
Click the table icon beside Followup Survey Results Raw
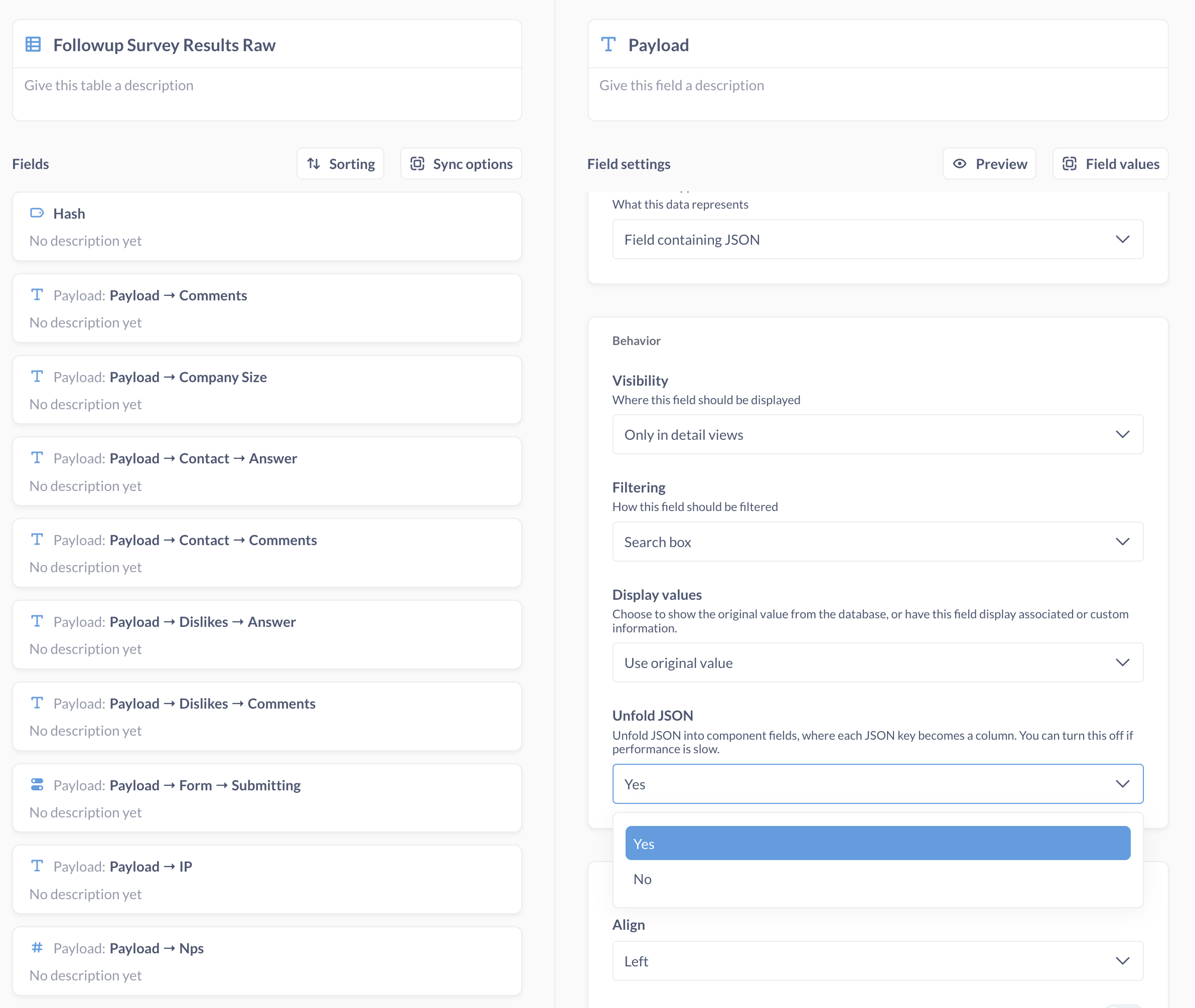coord(34,44)
